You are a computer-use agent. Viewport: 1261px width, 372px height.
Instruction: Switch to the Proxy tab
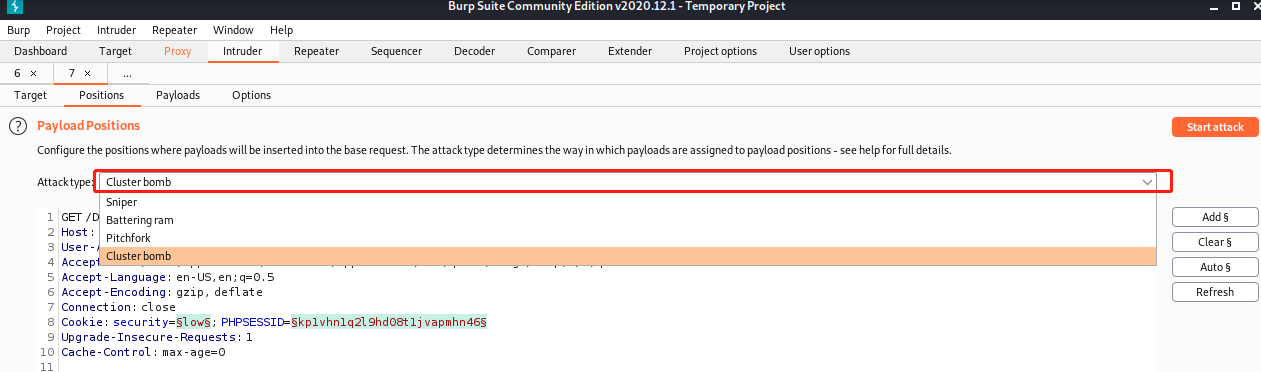[177, 51]
